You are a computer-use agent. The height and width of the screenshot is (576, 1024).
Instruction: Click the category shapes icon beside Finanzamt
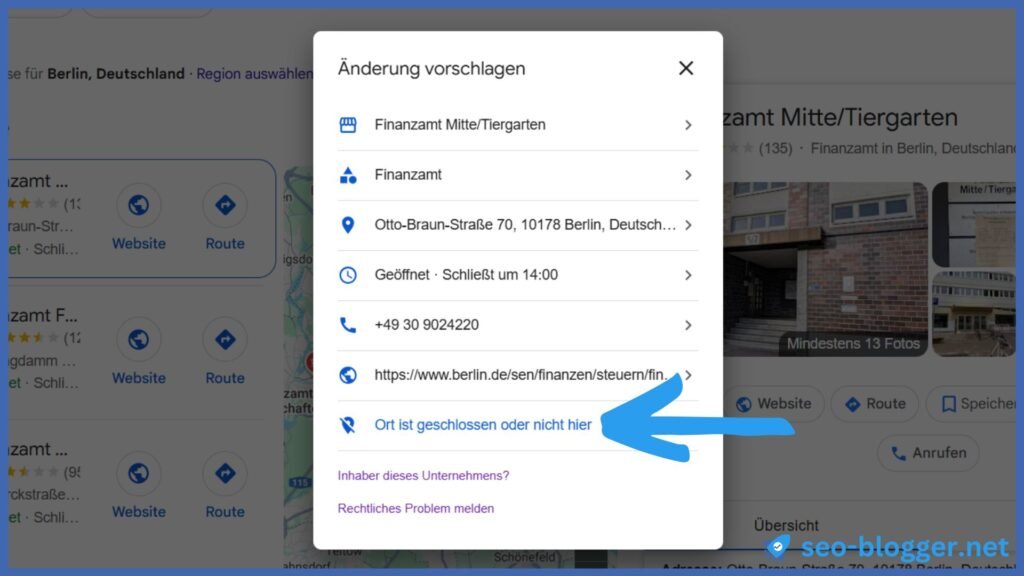[x=348, y=175]
